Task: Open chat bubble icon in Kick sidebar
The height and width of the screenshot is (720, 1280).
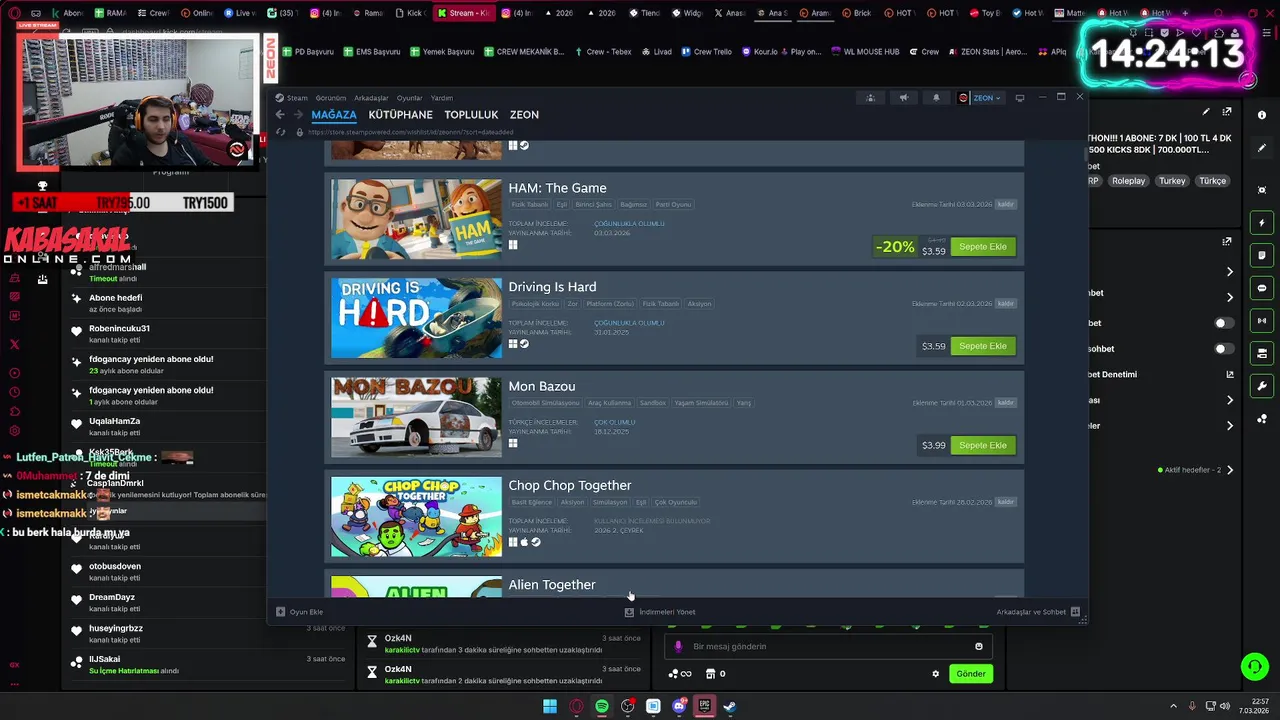Action: [1262, 288]
